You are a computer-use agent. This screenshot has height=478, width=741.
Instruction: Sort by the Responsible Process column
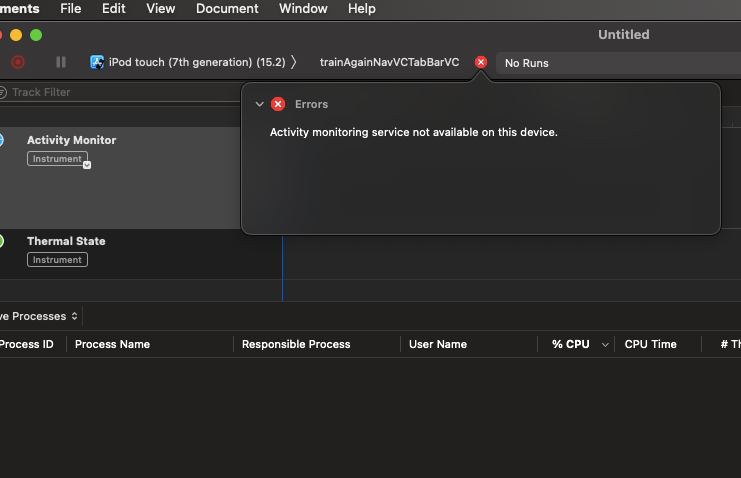[x=296, y=344]
